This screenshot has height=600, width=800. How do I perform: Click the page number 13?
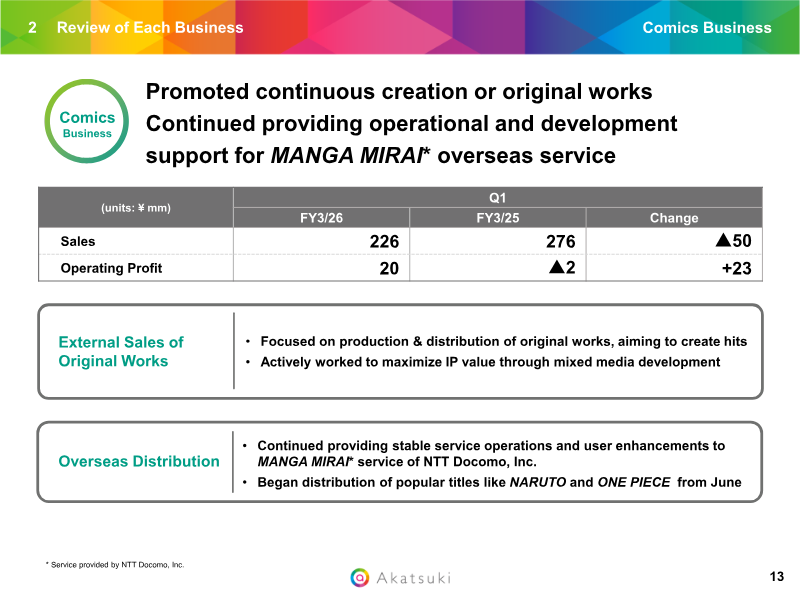[777, 577]
